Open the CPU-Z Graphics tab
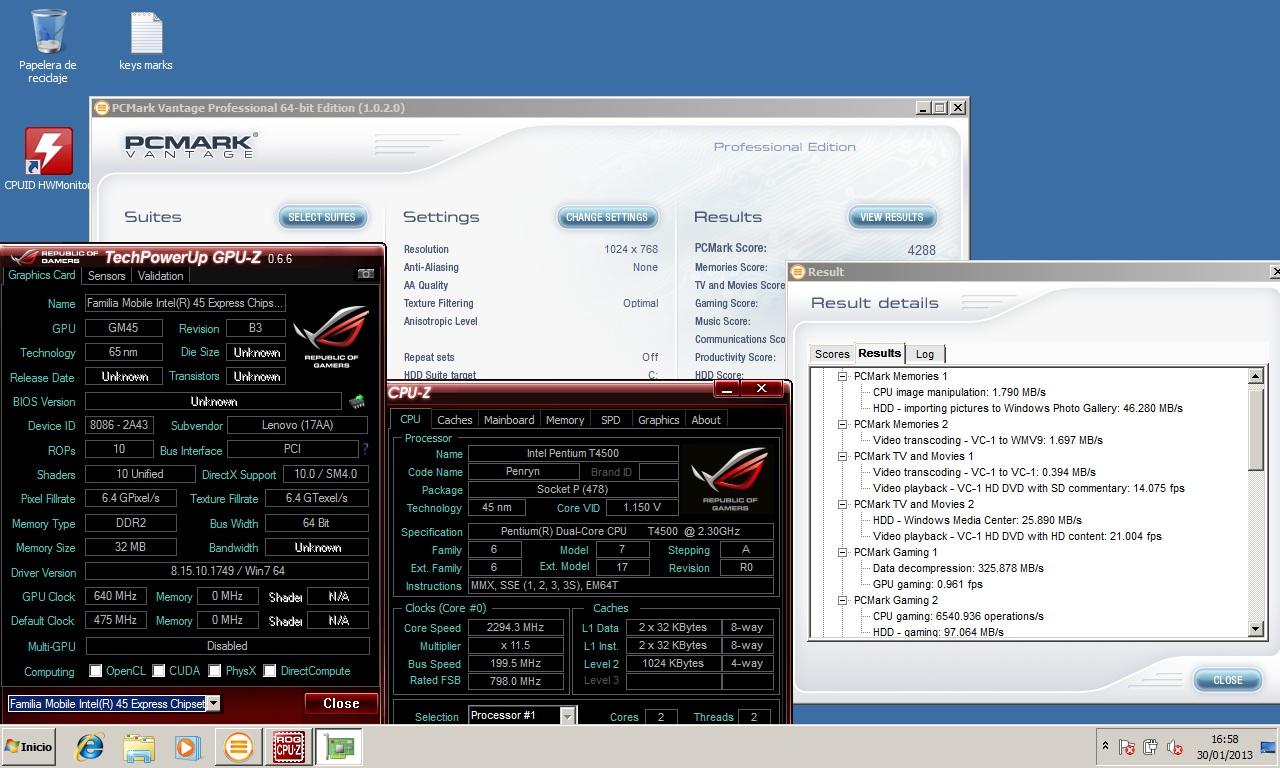Image resolution: width=1280 pixels, height=768 pixels. pos(658,420)
